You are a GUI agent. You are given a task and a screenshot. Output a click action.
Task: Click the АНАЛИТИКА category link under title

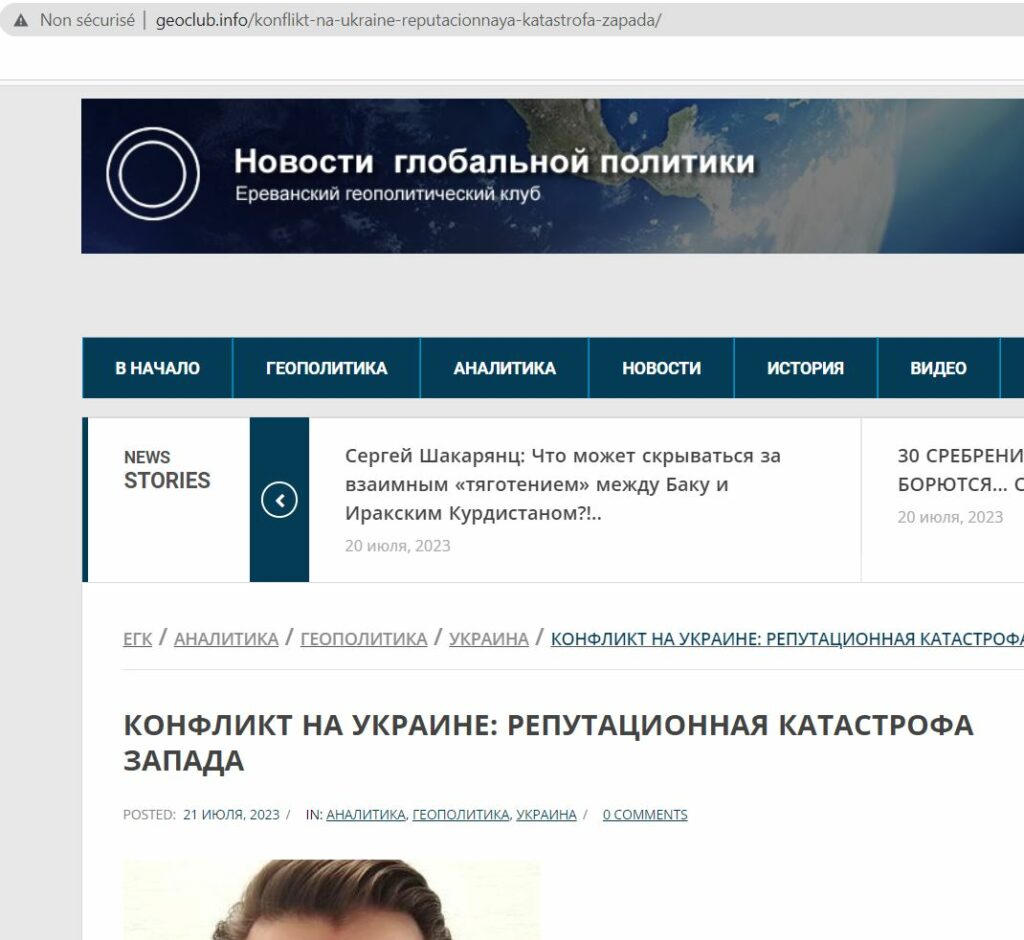tap(366, 815)
